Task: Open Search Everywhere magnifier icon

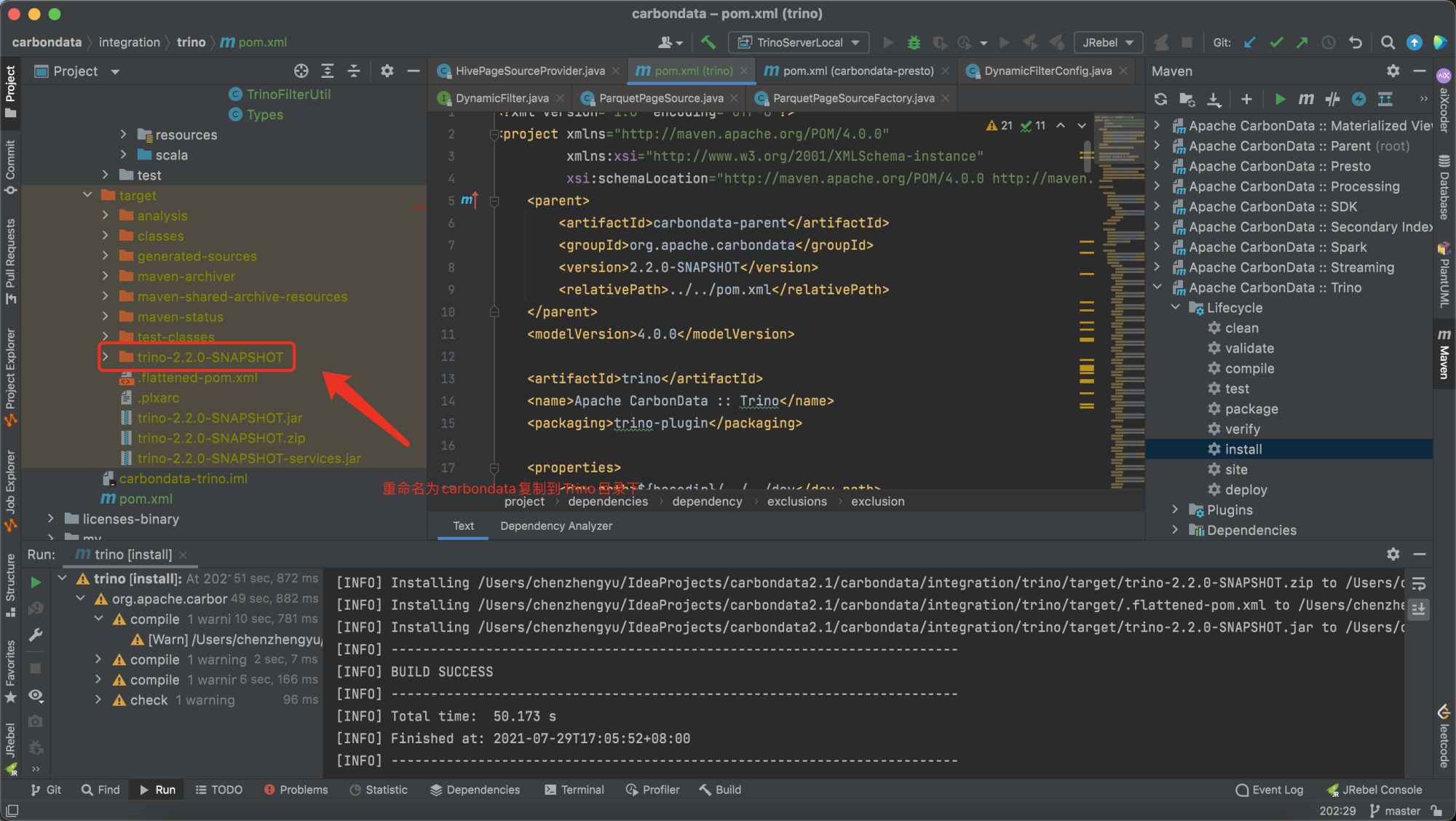Action: [x=1388, y=42]
